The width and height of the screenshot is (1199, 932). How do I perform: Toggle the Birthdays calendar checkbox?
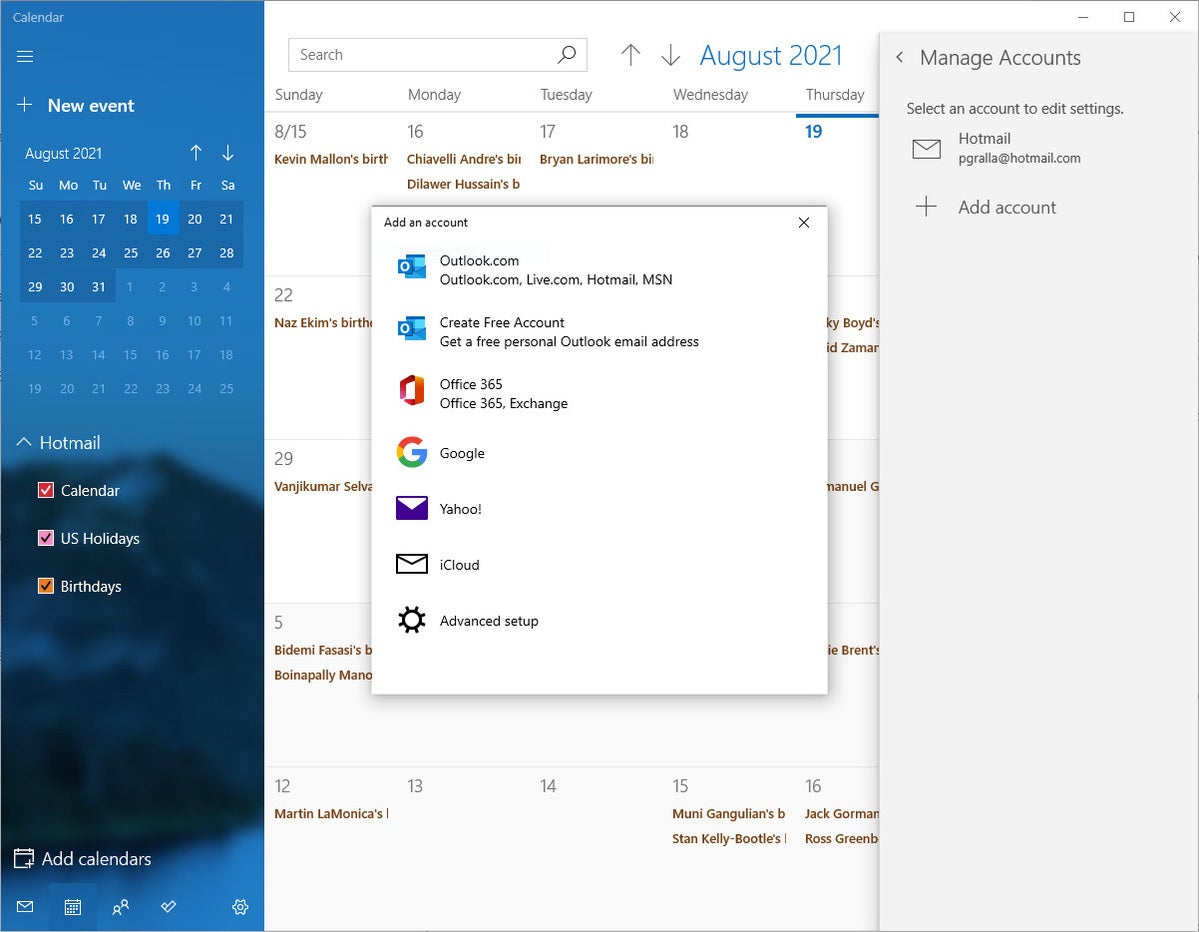tap(46, 586)
